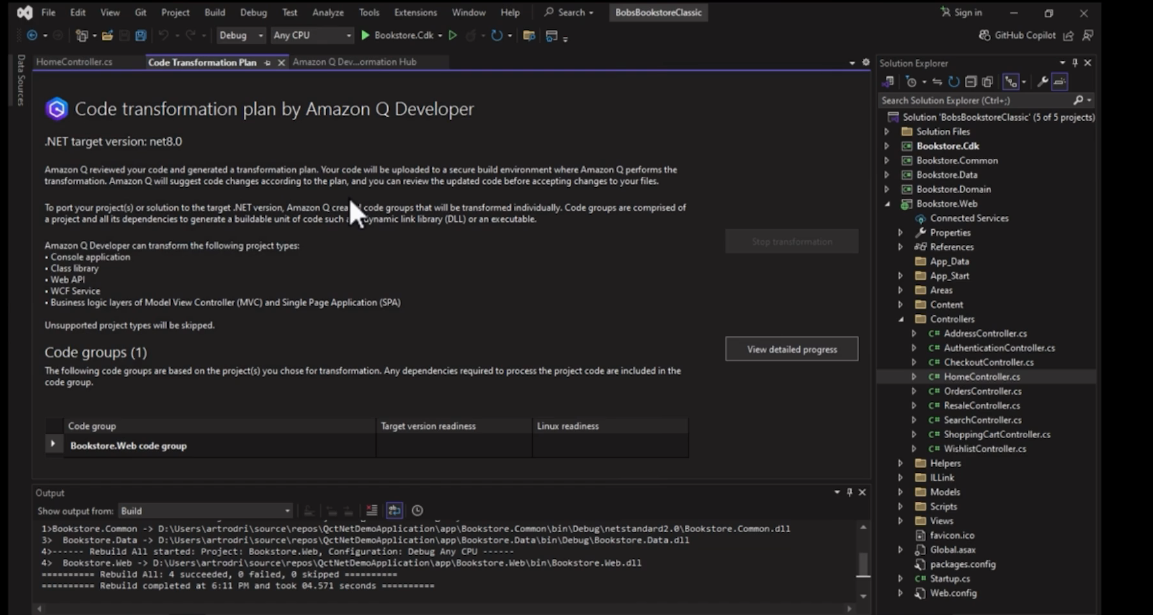
Task: Collapse the Controllers folder node
Action: point(900,319)
